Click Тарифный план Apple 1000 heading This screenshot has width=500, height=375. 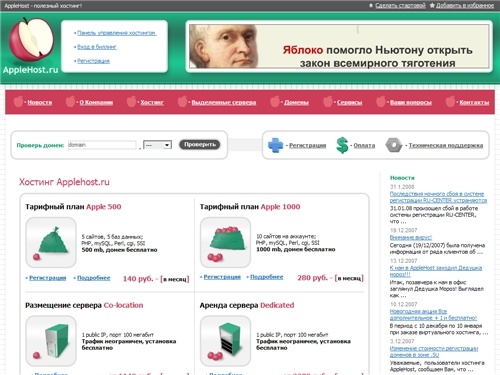pos(250,207)
